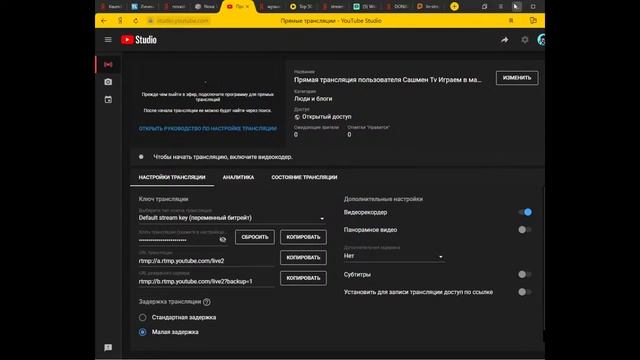Open the browser side panel icon
Viewport: 640px width, 360px height.
(x=533, y=20)
